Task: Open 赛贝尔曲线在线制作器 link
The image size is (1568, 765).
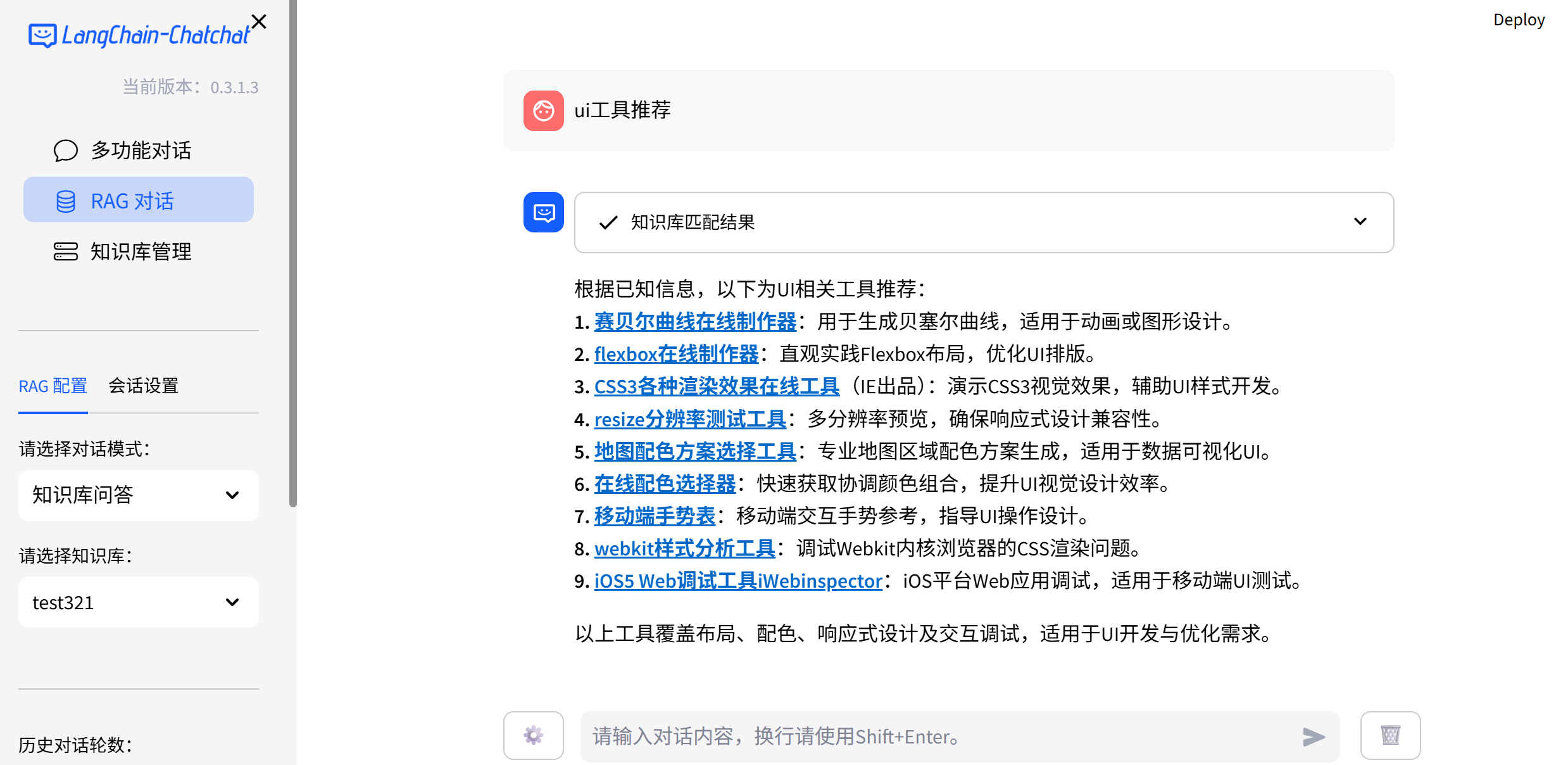Action: [695, 322]
